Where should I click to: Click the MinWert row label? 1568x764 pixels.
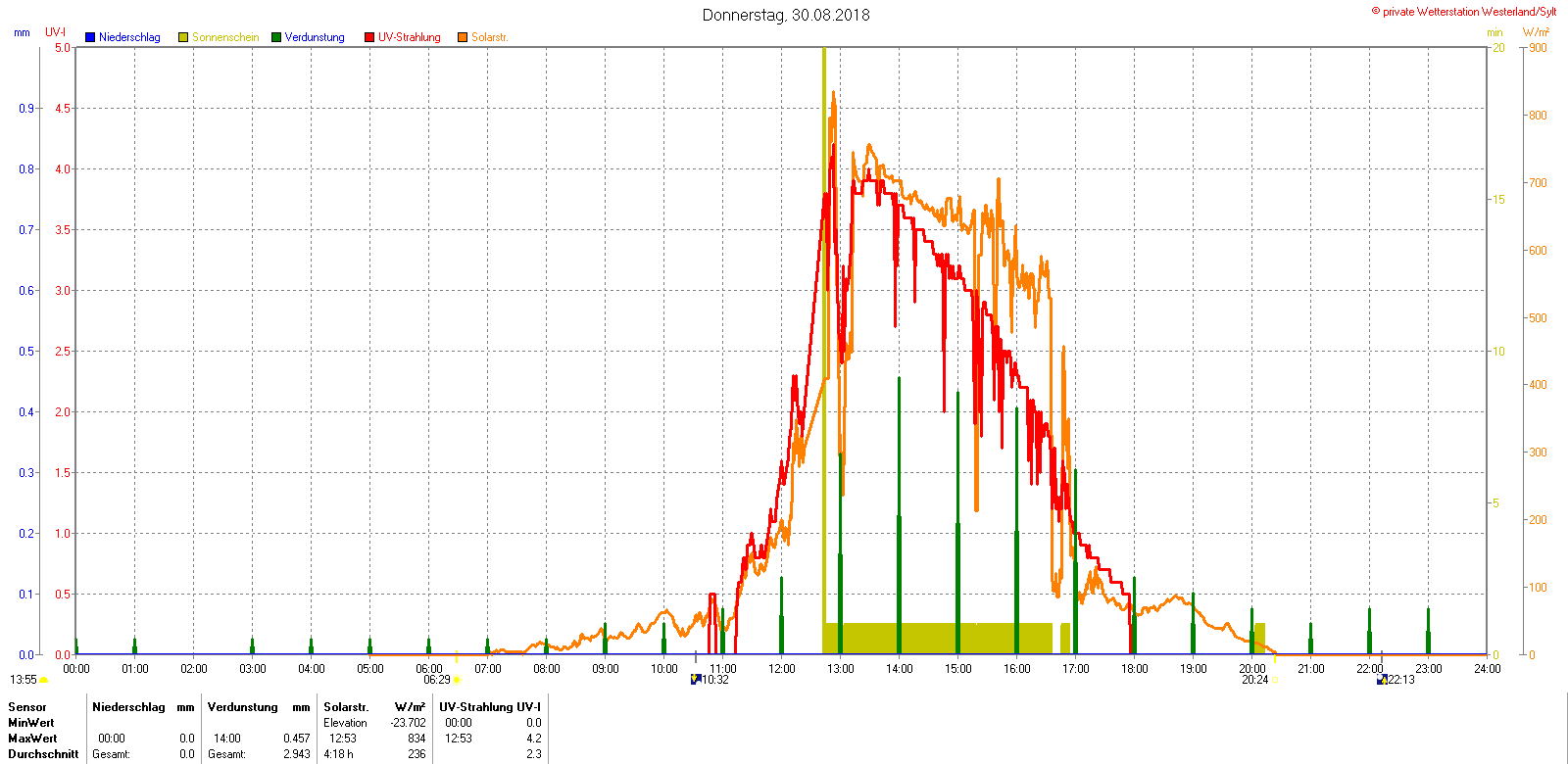pyautogui.click(x=31, y=723)
